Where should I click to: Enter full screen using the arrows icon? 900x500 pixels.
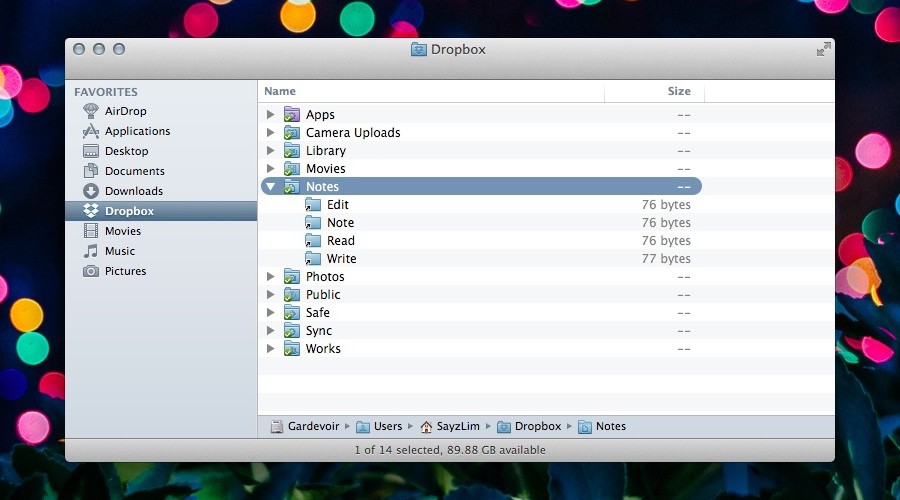[x=823, y=49]
